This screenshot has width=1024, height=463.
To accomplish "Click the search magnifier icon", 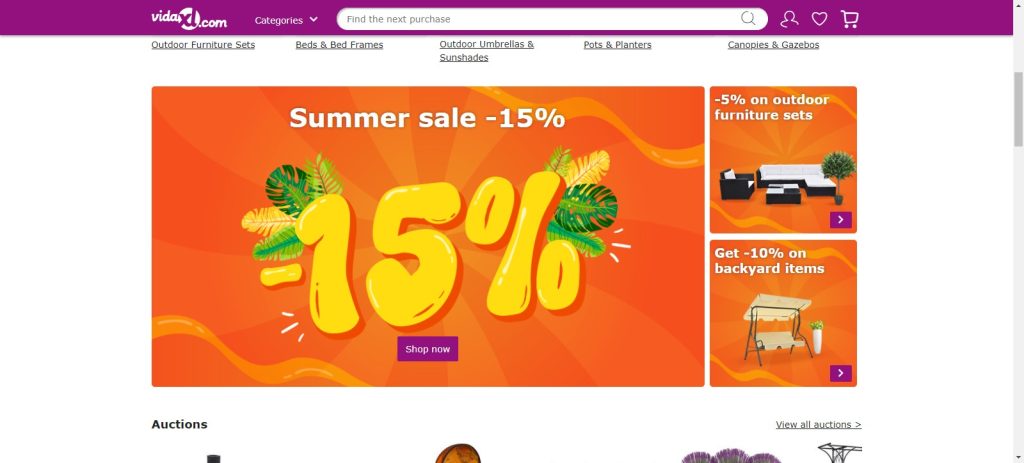I will (x=748, y=18).
